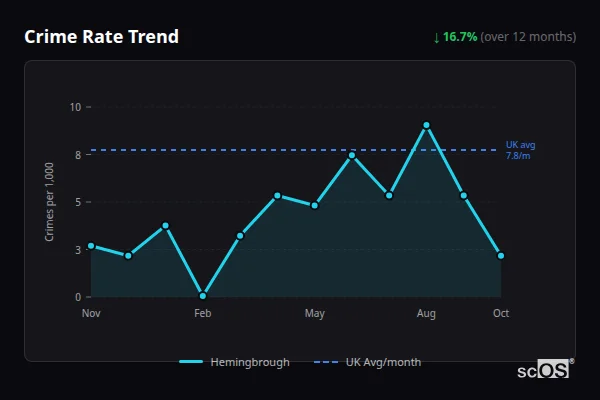Viewport: 600px width, 400px height.
Task: Click the Aug x-axis label
Action: pyautogui.click(x=426, y=314)
